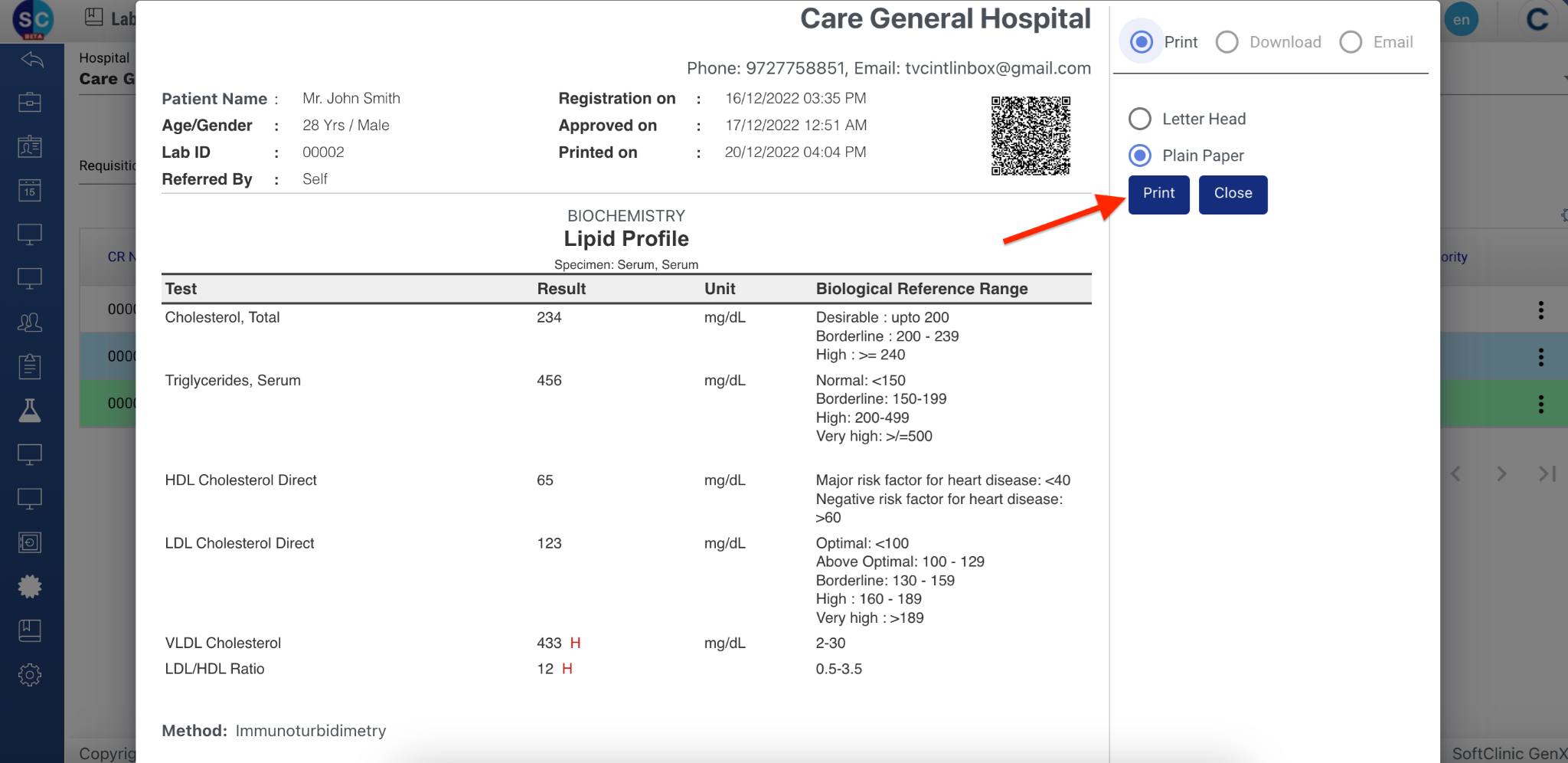Choose the Plain Paper radio option
Screen dimensions: 1568x763
(1140, 156)
